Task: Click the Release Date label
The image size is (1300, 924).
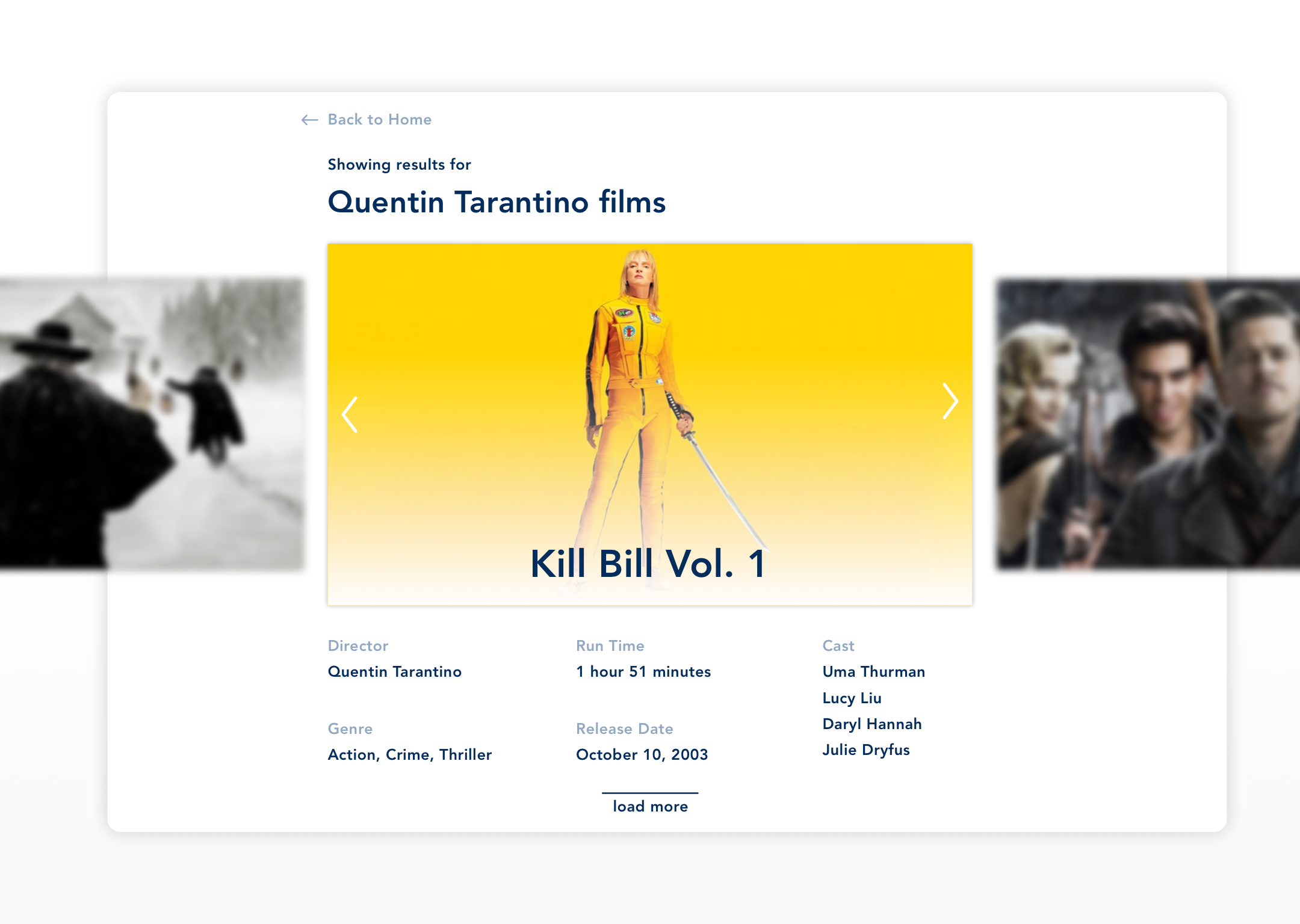Action: point(625,728)
